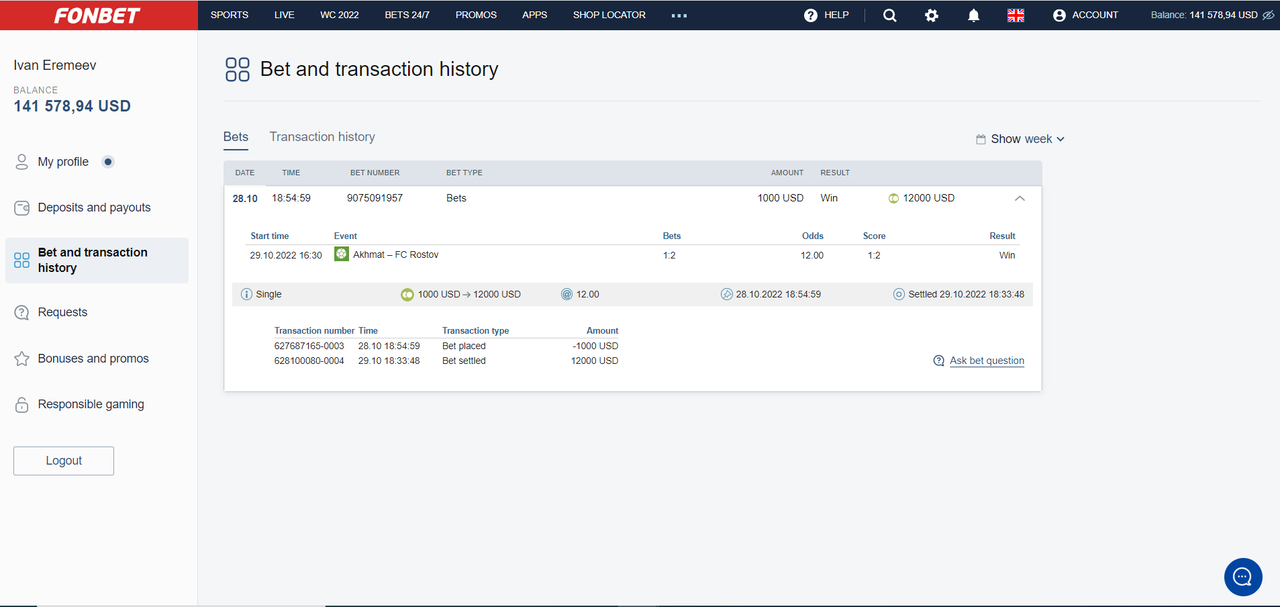Open the live chat bubble
1280x607 pixels.
(1243, 577)
